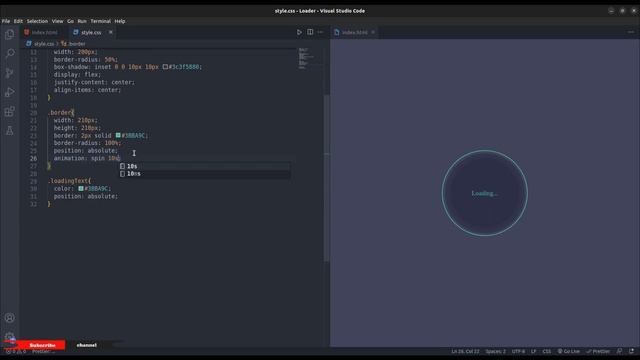
Task: Change file encoding UTF-8
Action: (x=518, y=351)
